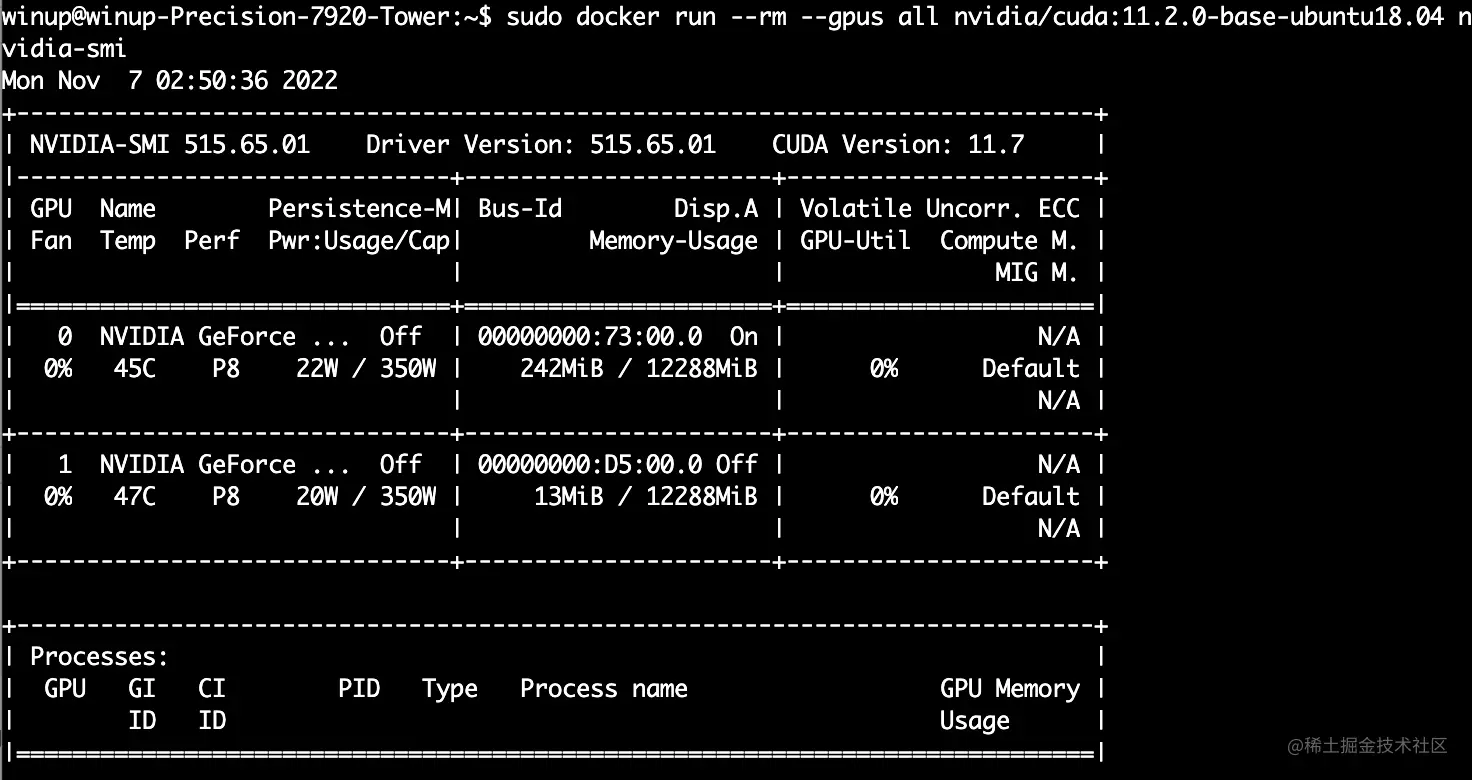Image resolution: width=1472 pixels, height=780 pixels.
Task: Click the 'Disp.A' column header
Action: click(x=716, y=208)
